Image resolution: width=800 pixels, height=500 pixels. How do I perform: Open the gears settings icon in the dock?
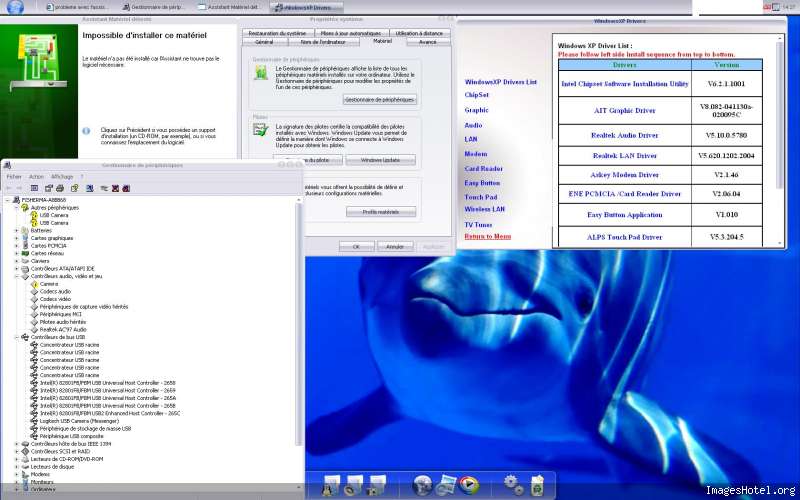(513, 485)
